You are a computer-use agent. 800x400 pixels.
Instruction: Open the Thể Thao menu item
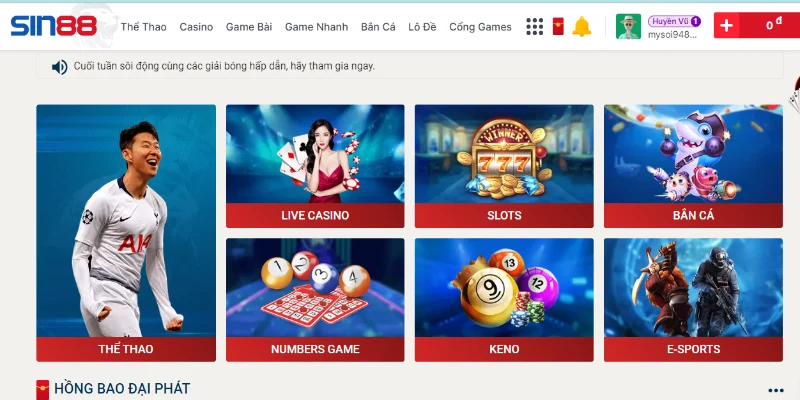point(143,27)
